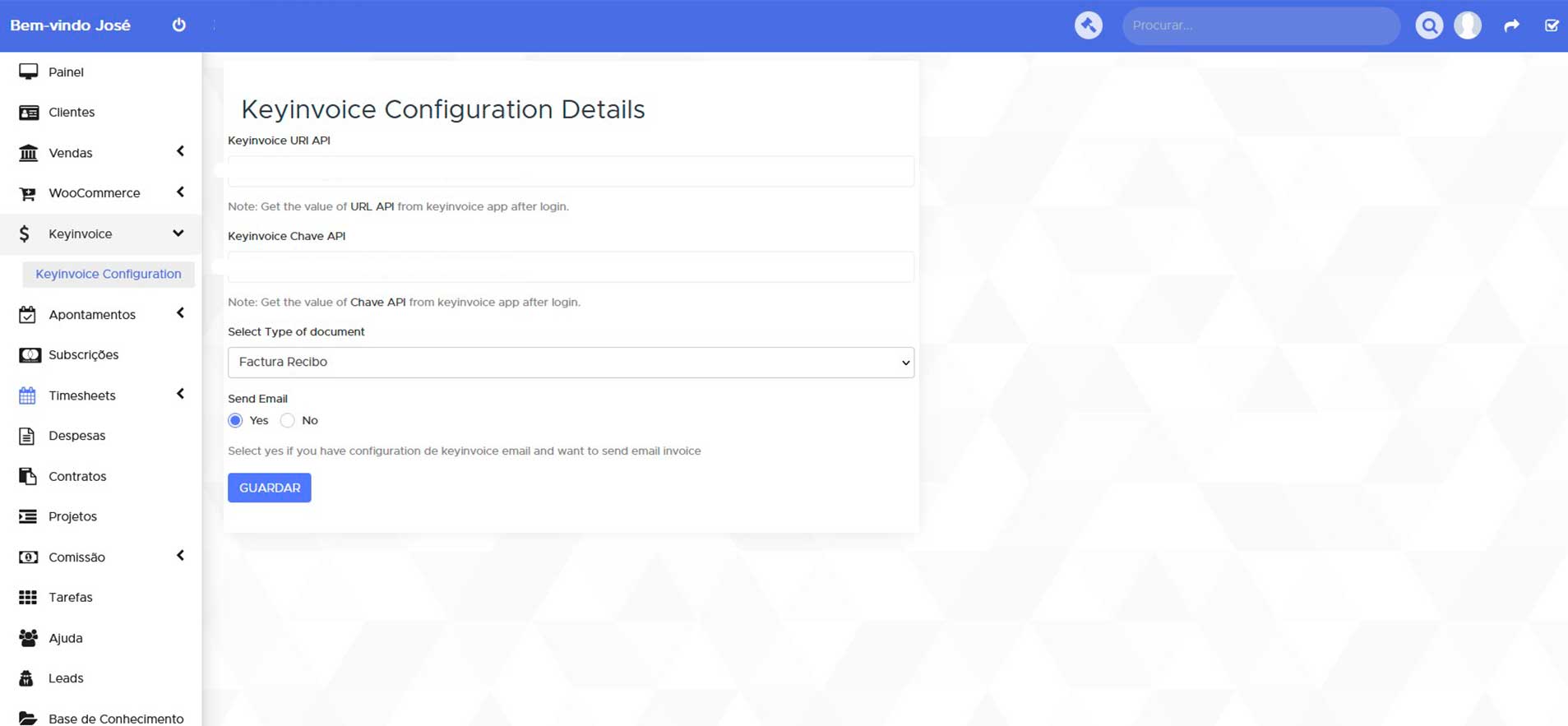Click the share arrow icon
This screenshot has width=1568, height=726.
click(x=1511, y=25)
